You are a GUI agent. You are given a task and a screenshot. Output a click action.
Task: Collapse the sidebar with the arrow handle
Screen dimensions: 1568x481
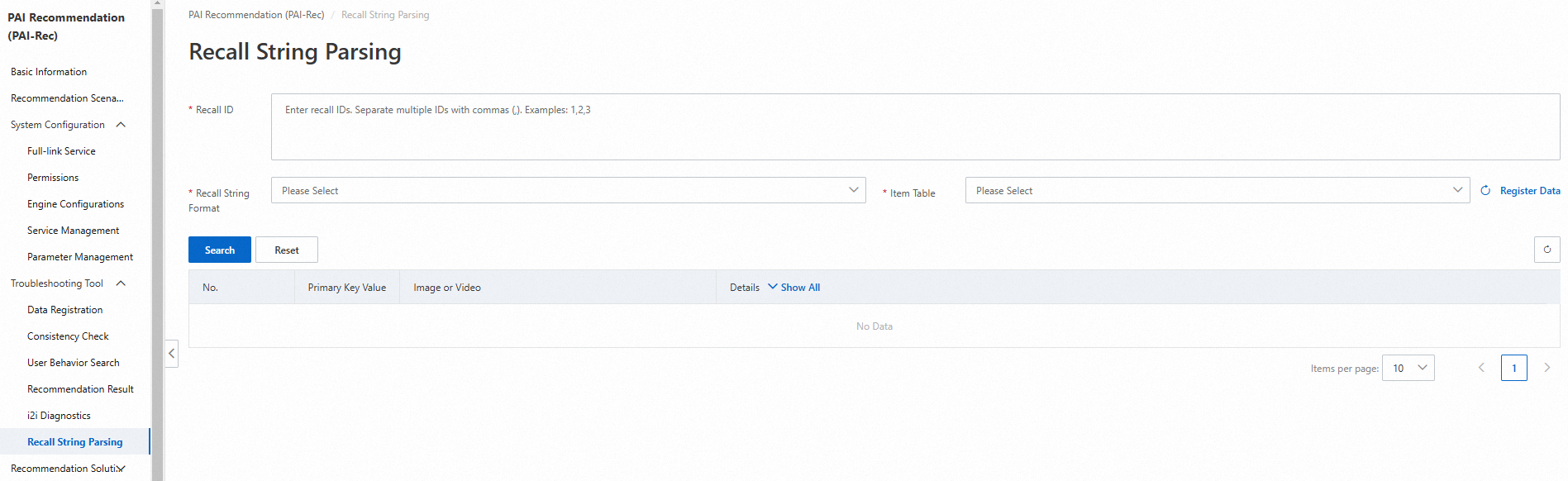click(171, 354)
